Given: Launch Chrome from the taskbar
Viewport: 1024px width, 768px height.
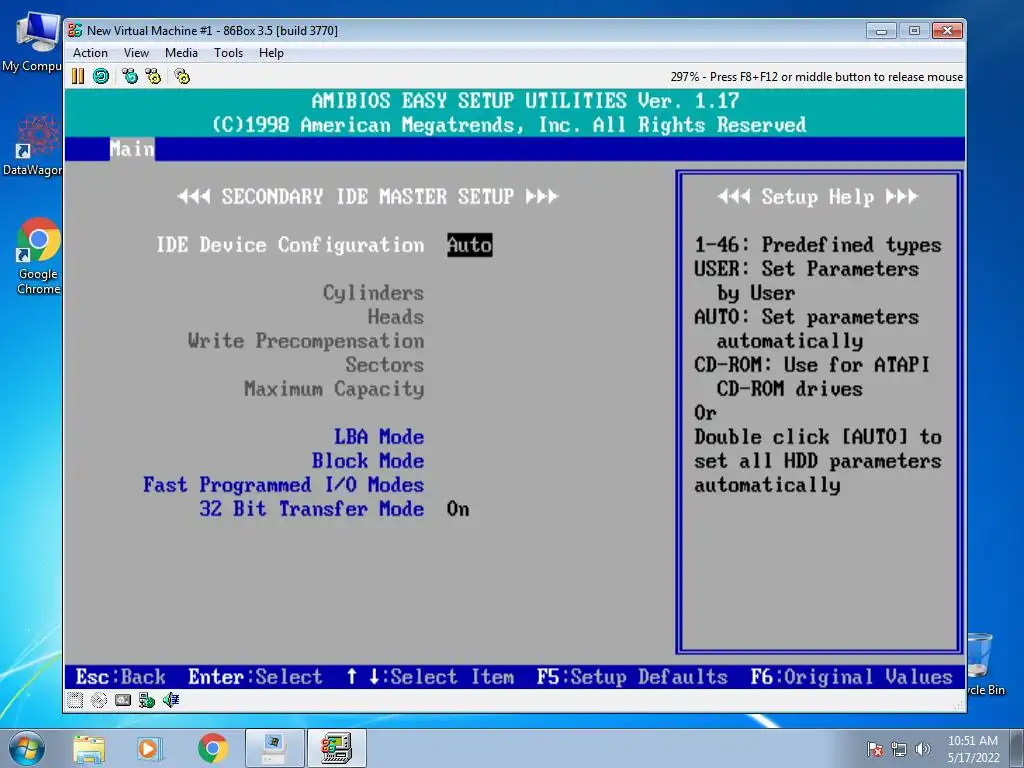Looking at the screenshot, I should click(x=213, y=748).
